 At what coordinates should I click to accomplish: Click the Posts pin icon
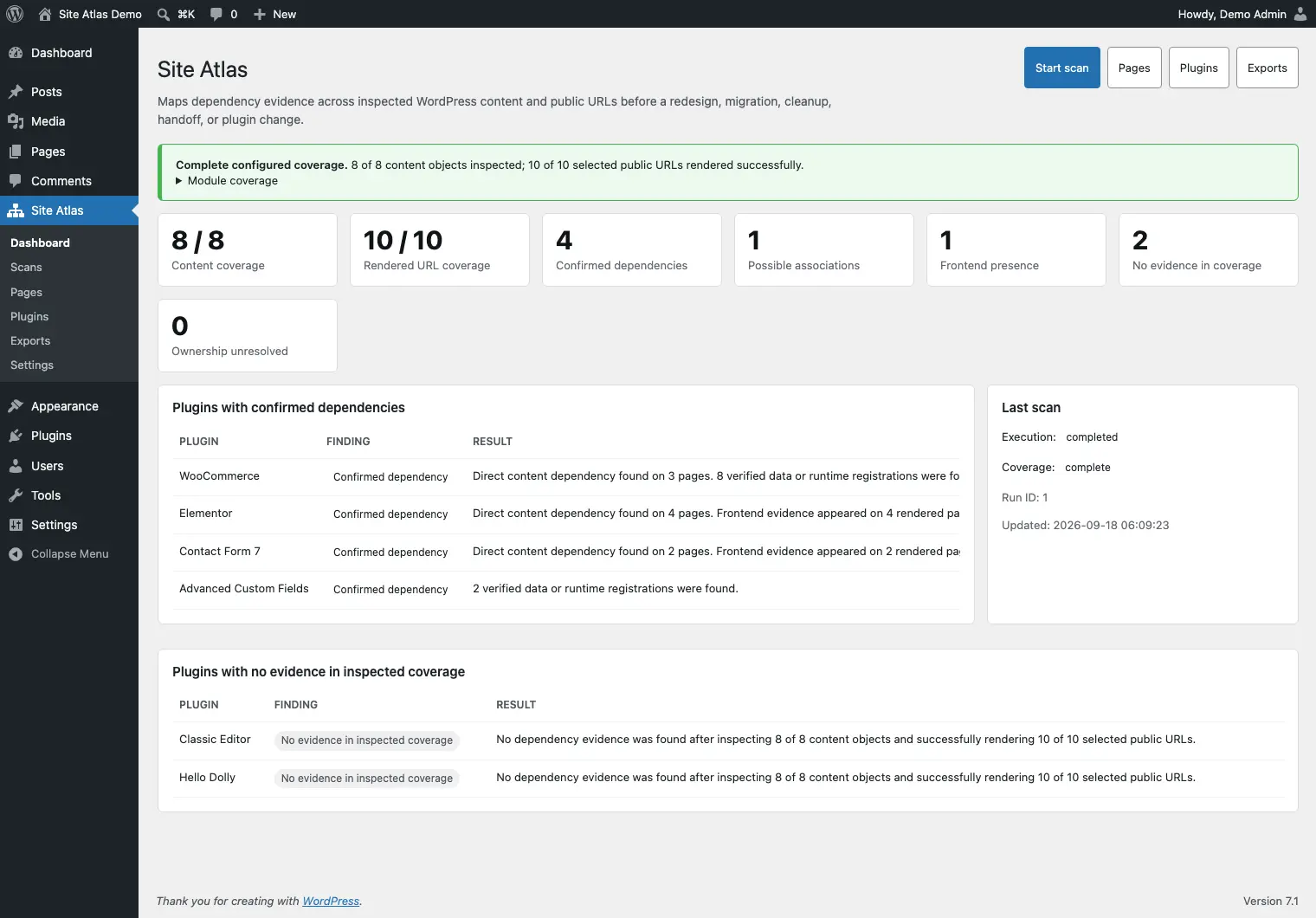click(x=16, y=92)
